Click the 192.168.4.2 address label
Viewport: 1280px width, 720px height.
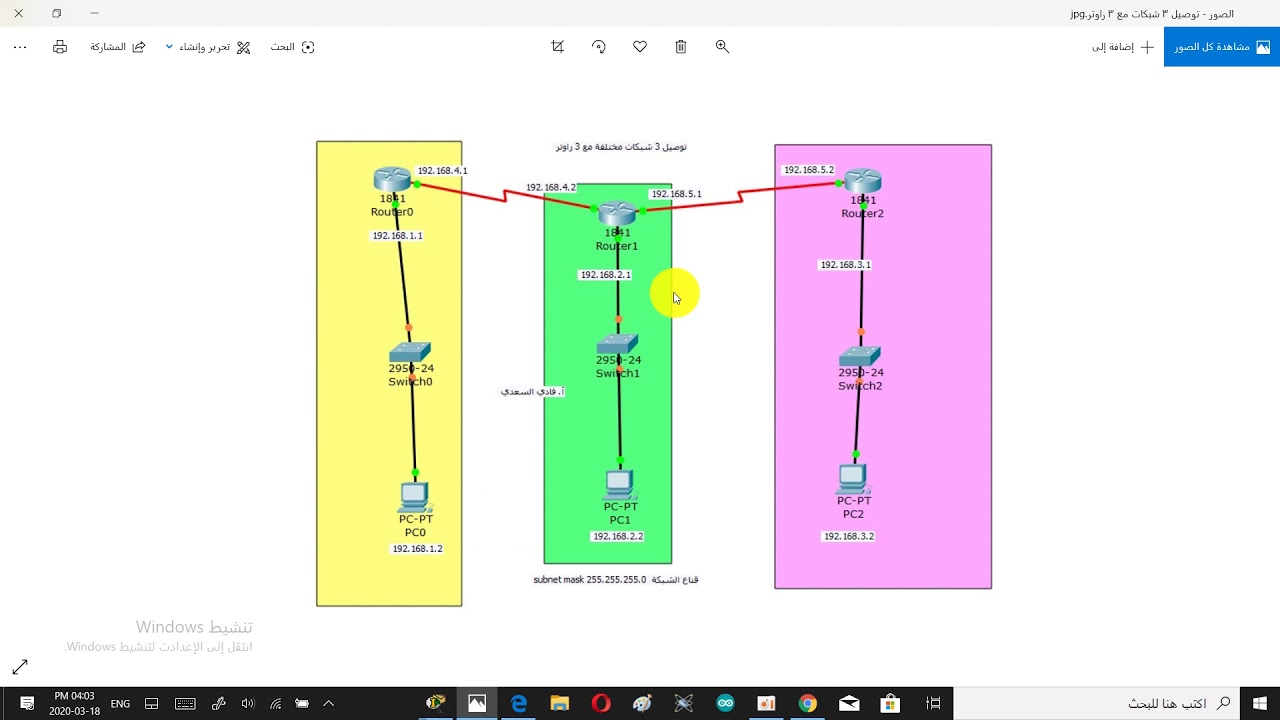pyautogui.click(x=551, y=188)
